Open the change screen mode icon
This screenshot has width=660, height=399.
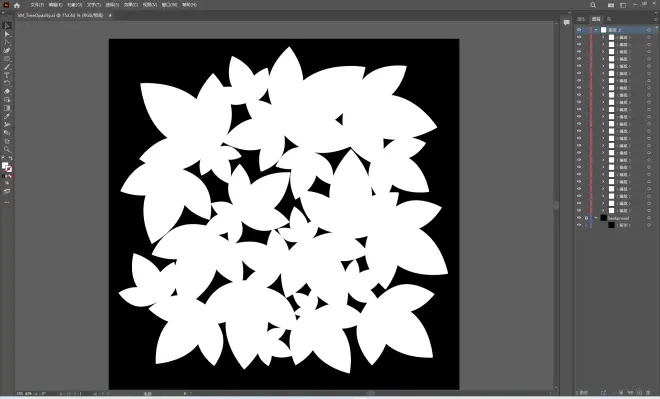[x=7, y=191]
